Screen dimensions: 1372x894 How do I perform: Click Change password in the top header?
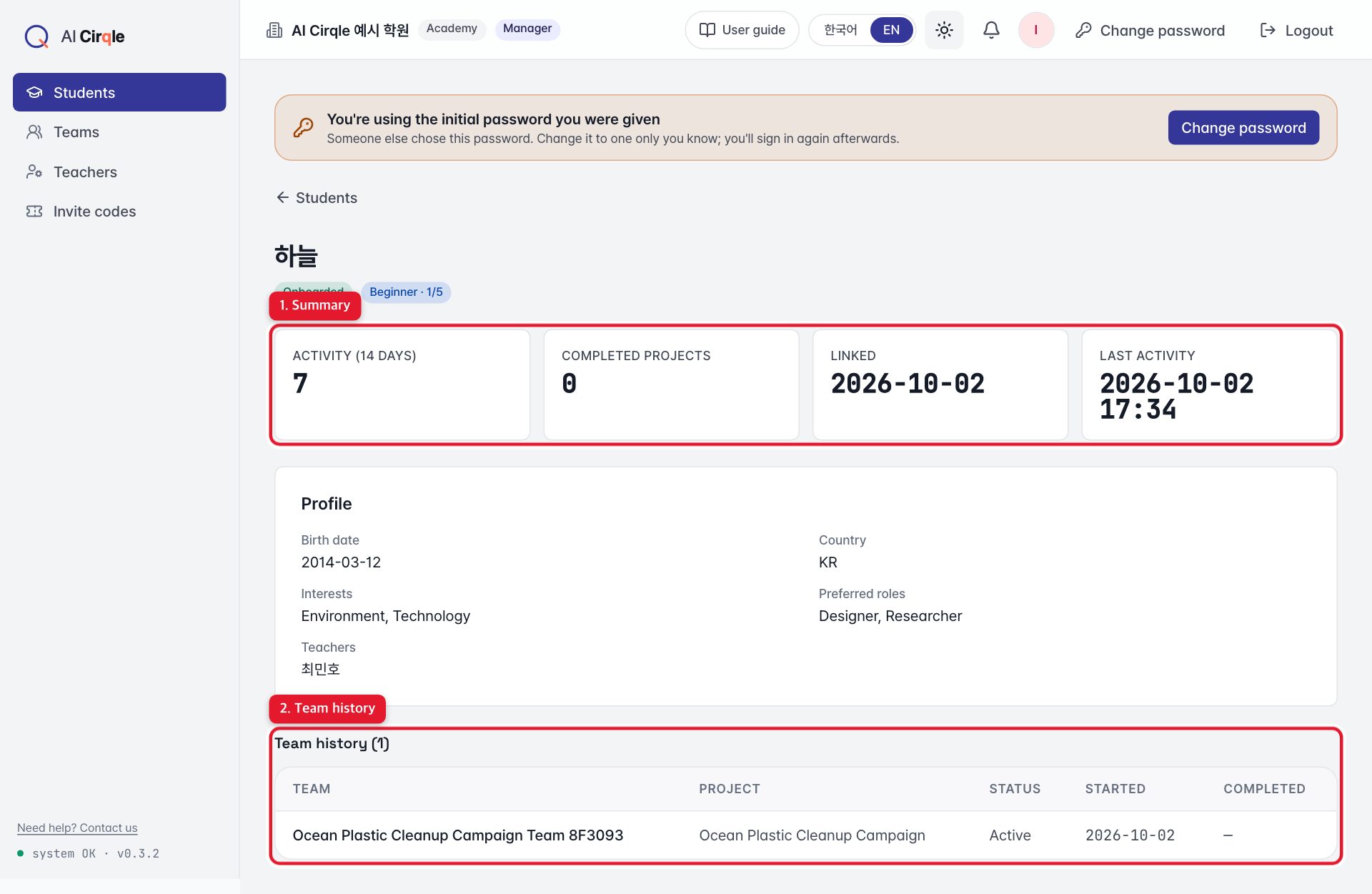[x=1150, y=30]
